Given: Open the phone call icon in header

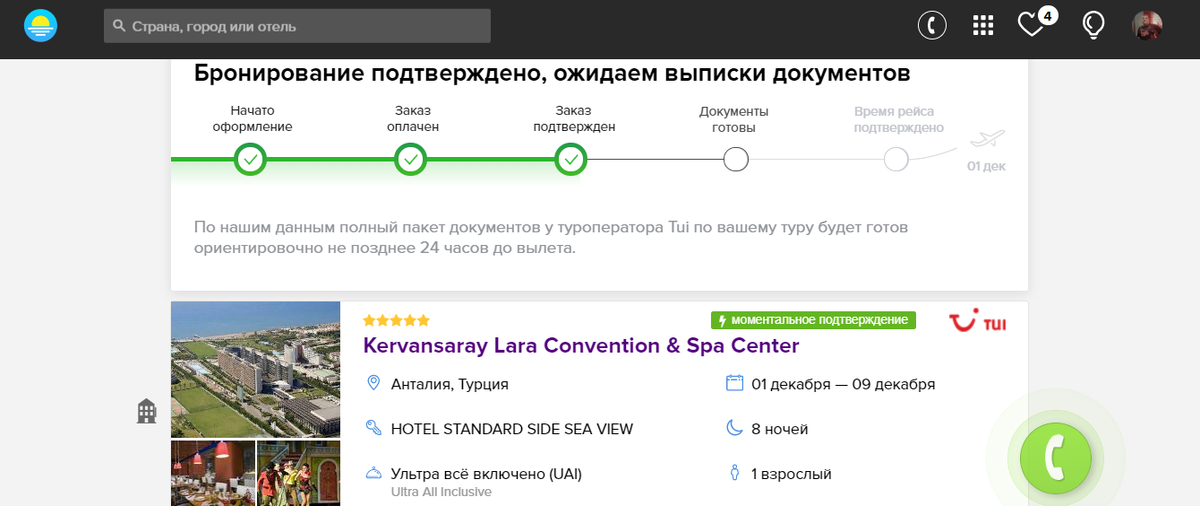Looking at the screenshot, I should 932,25.
